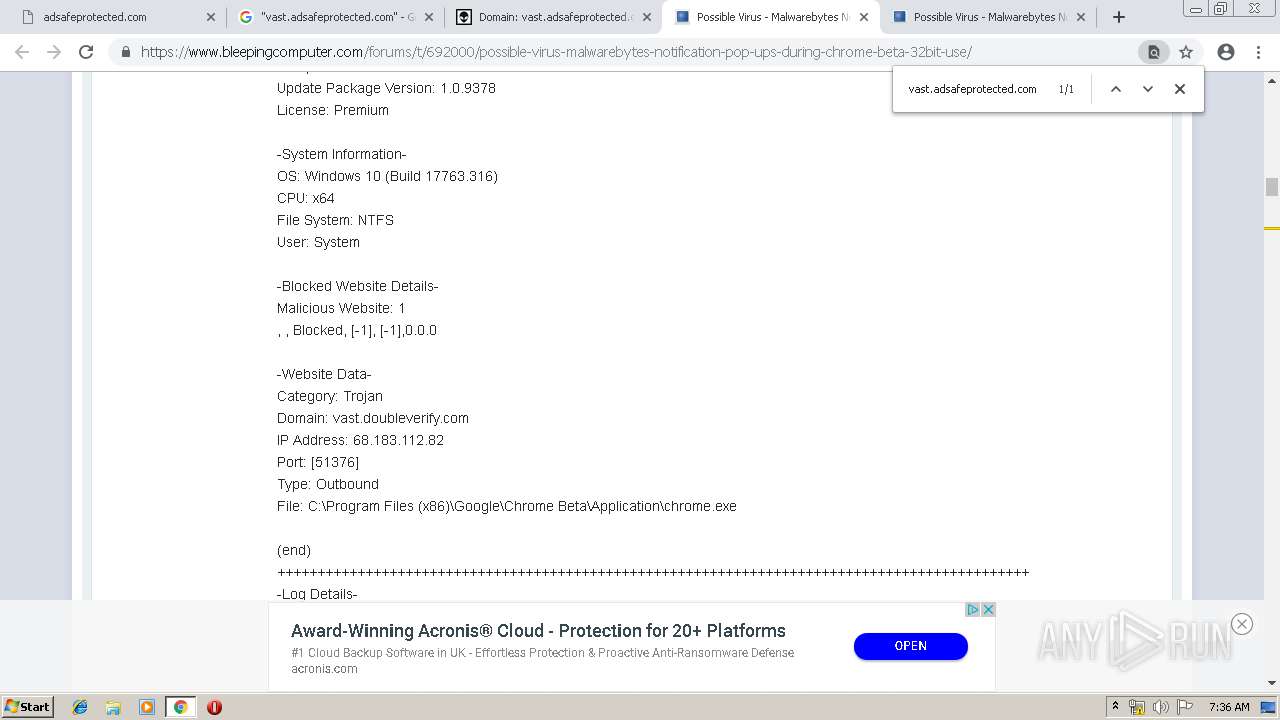Select the Category: Trojan line
1280x720 pixels.
coord(330,396)
